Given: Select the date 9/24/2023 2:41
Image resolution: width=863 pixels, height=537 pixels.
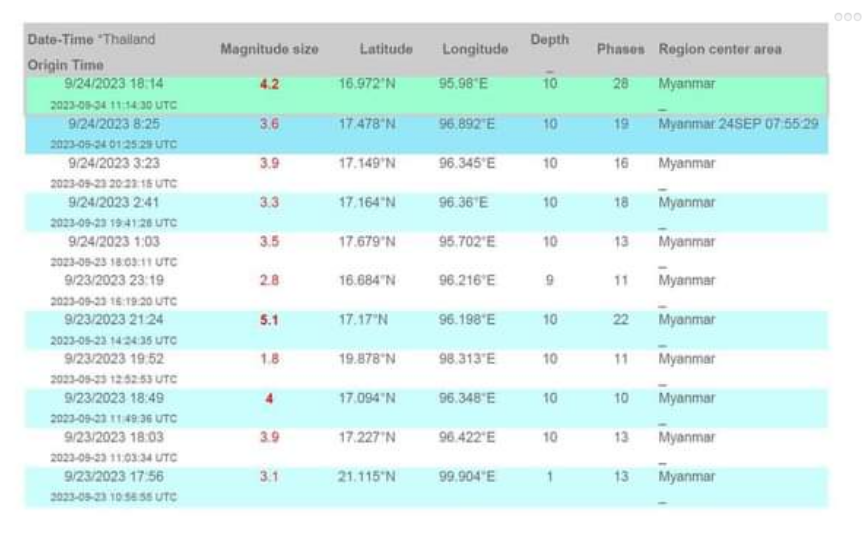Looking at the screenshot, I should [x=114, y=202].
